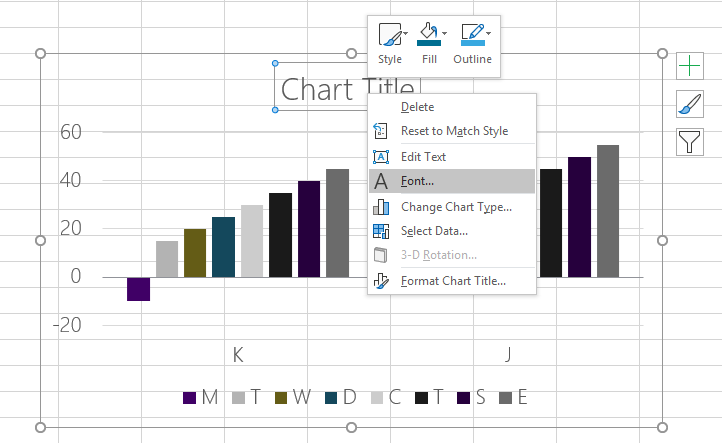Click the teal D legend swatch
This screenshot has width=722, height=443.
[331, 397]
